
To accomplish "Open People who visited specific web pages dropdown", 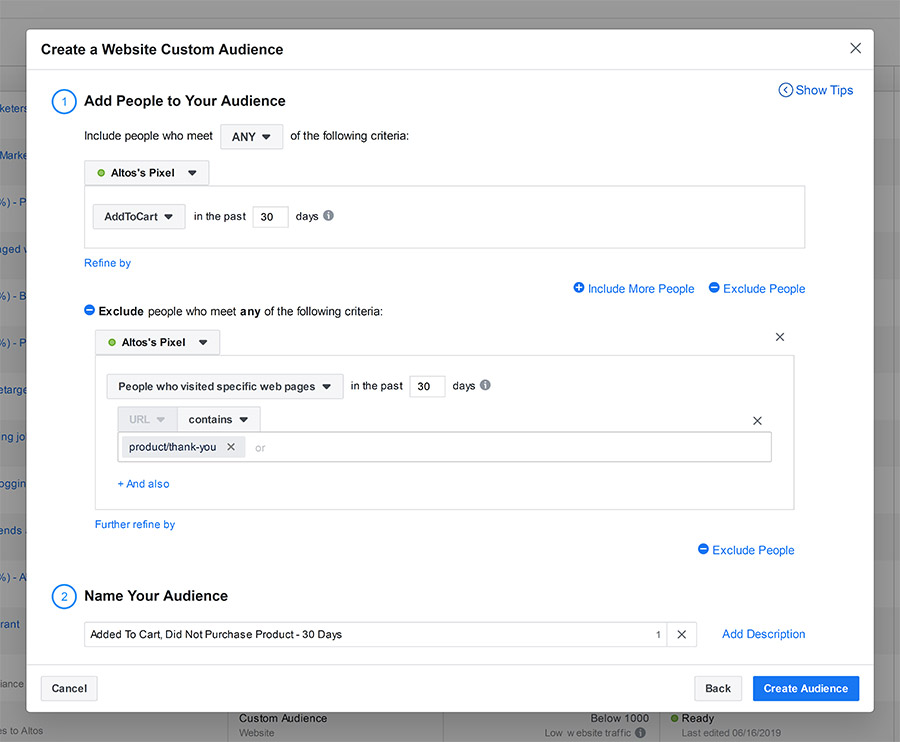I will click(x=224, y=386).
